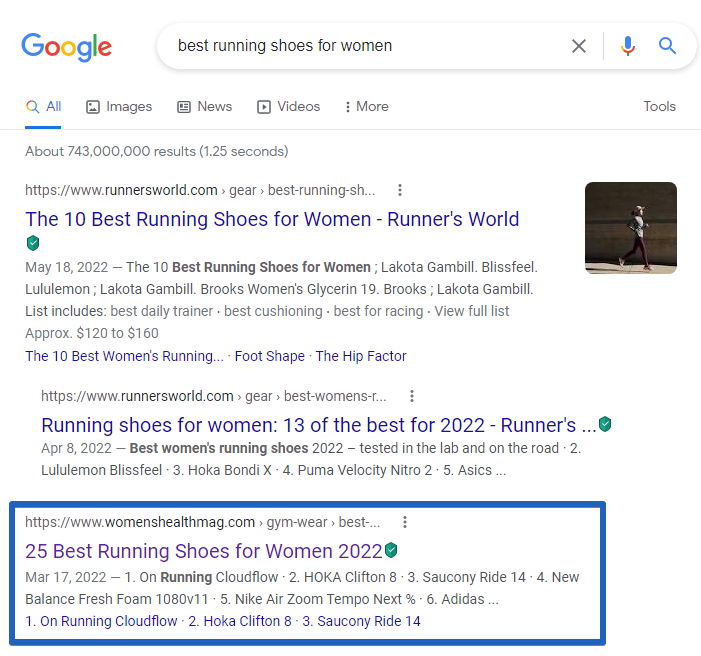Click green shield under Runner's World title
Screen dimensions: 701x656
pyautogui.click(x=33, y=243)
